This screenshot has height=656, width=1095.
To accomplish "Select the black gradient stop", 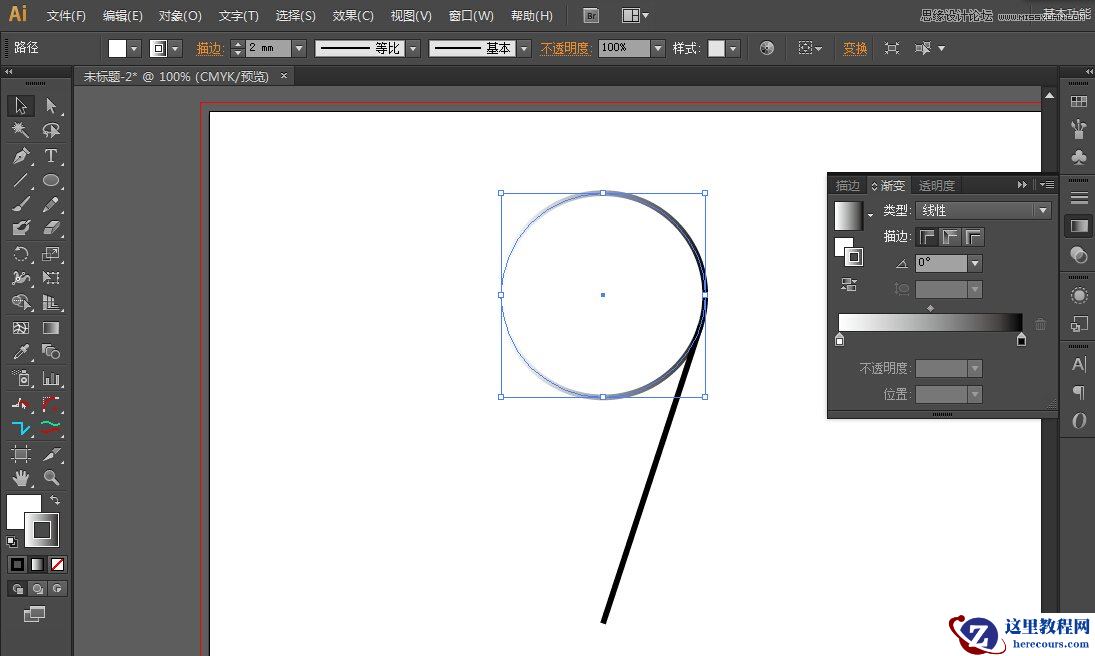I will click(x=1021, y=339).
